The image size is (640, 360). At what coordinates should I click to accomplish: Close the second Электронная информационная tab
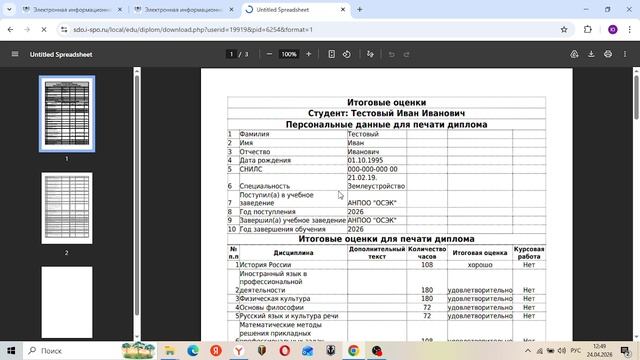tap(231, 9)
